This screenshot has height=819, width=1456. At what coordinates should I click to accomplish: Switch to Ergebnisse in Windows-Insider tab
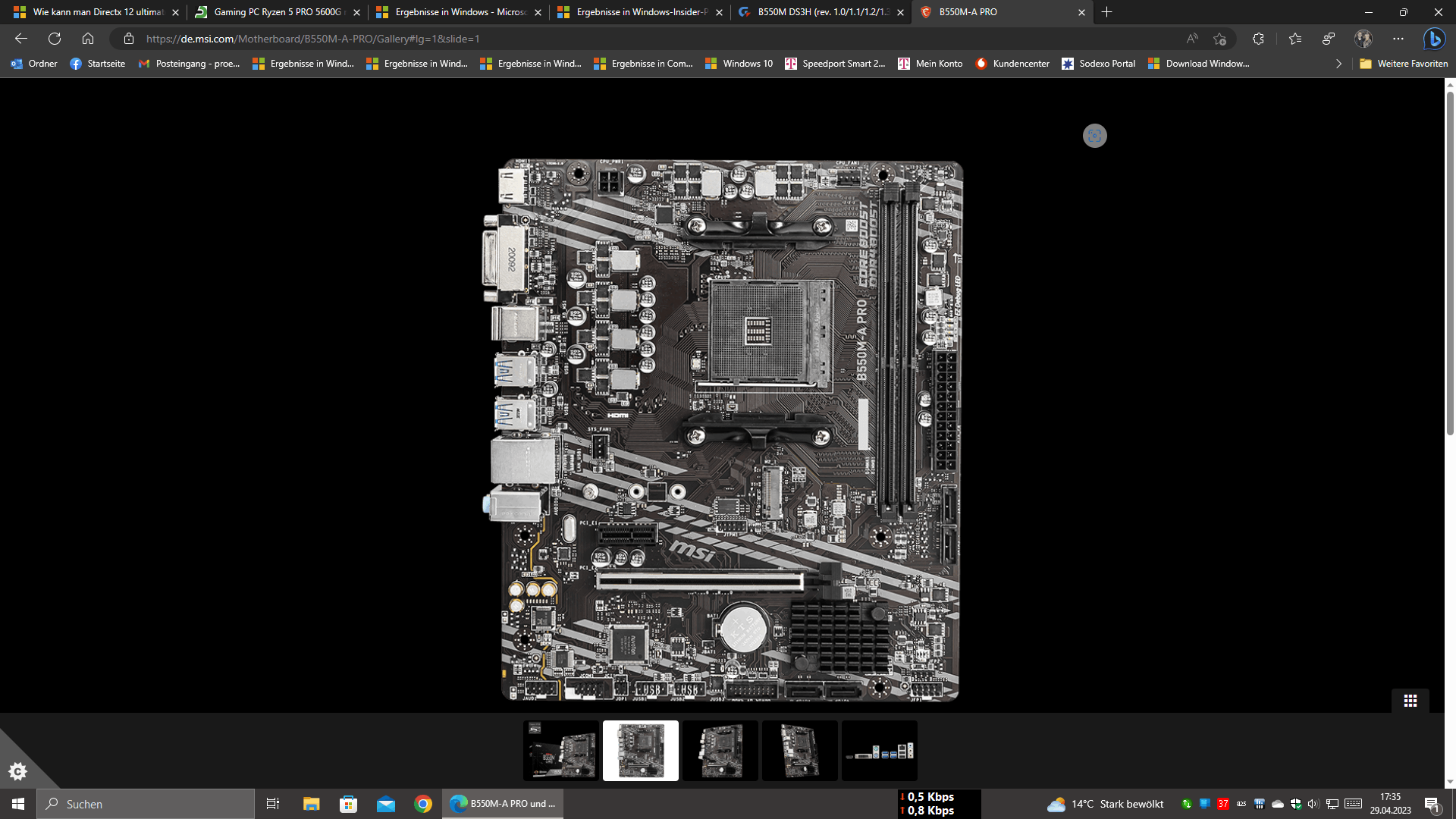(639, 12)
